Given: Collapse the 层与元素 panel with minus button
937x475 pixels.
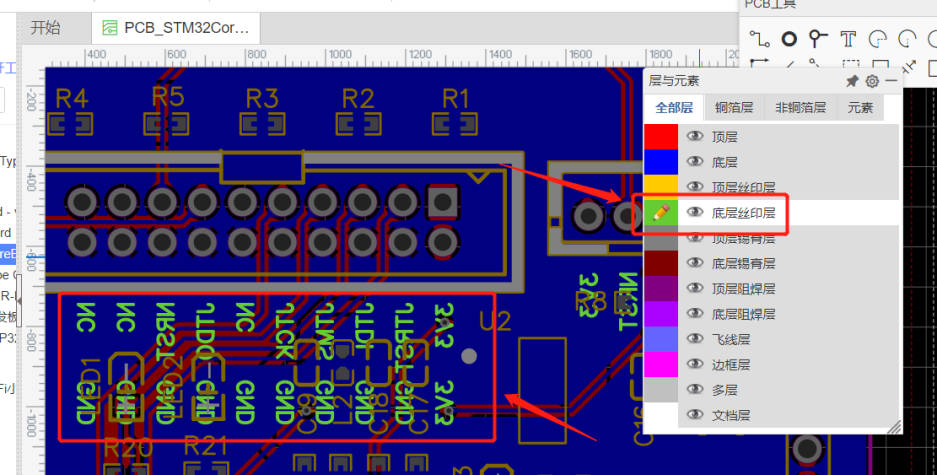Looking at the screenshot, I should [890, 81].
